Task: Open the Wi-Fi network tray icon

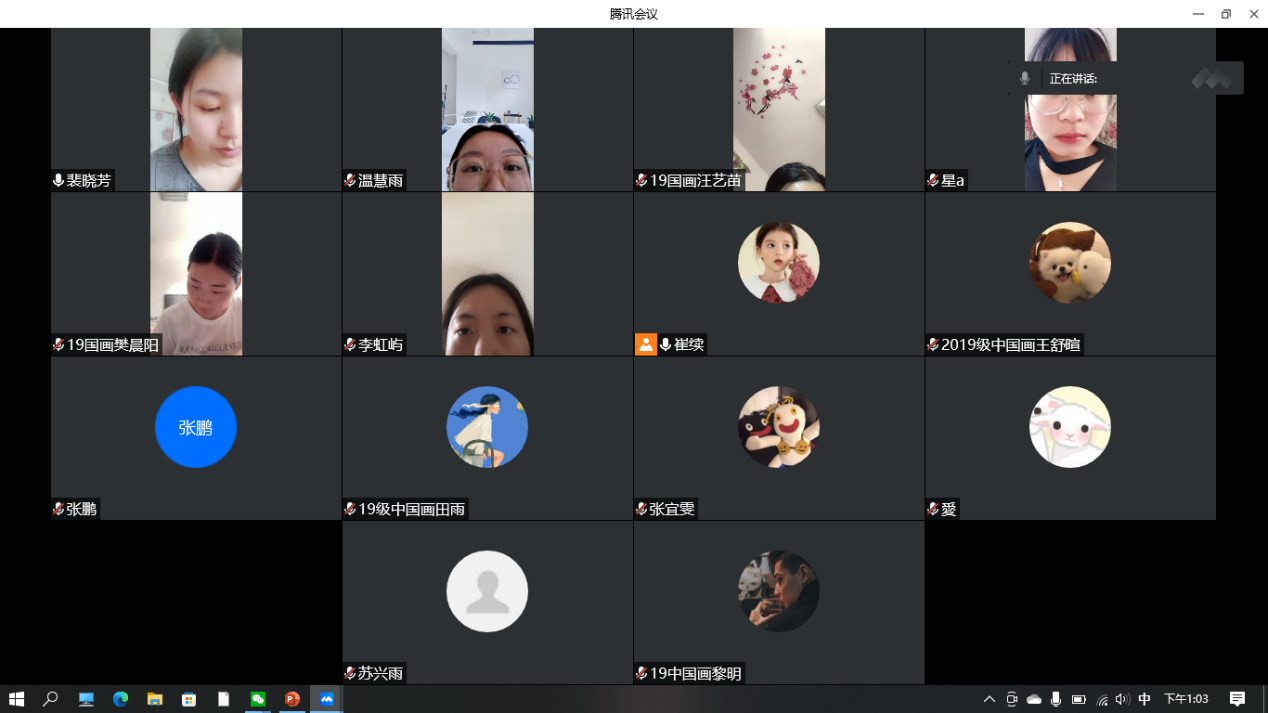Action: pos(1101,699)
